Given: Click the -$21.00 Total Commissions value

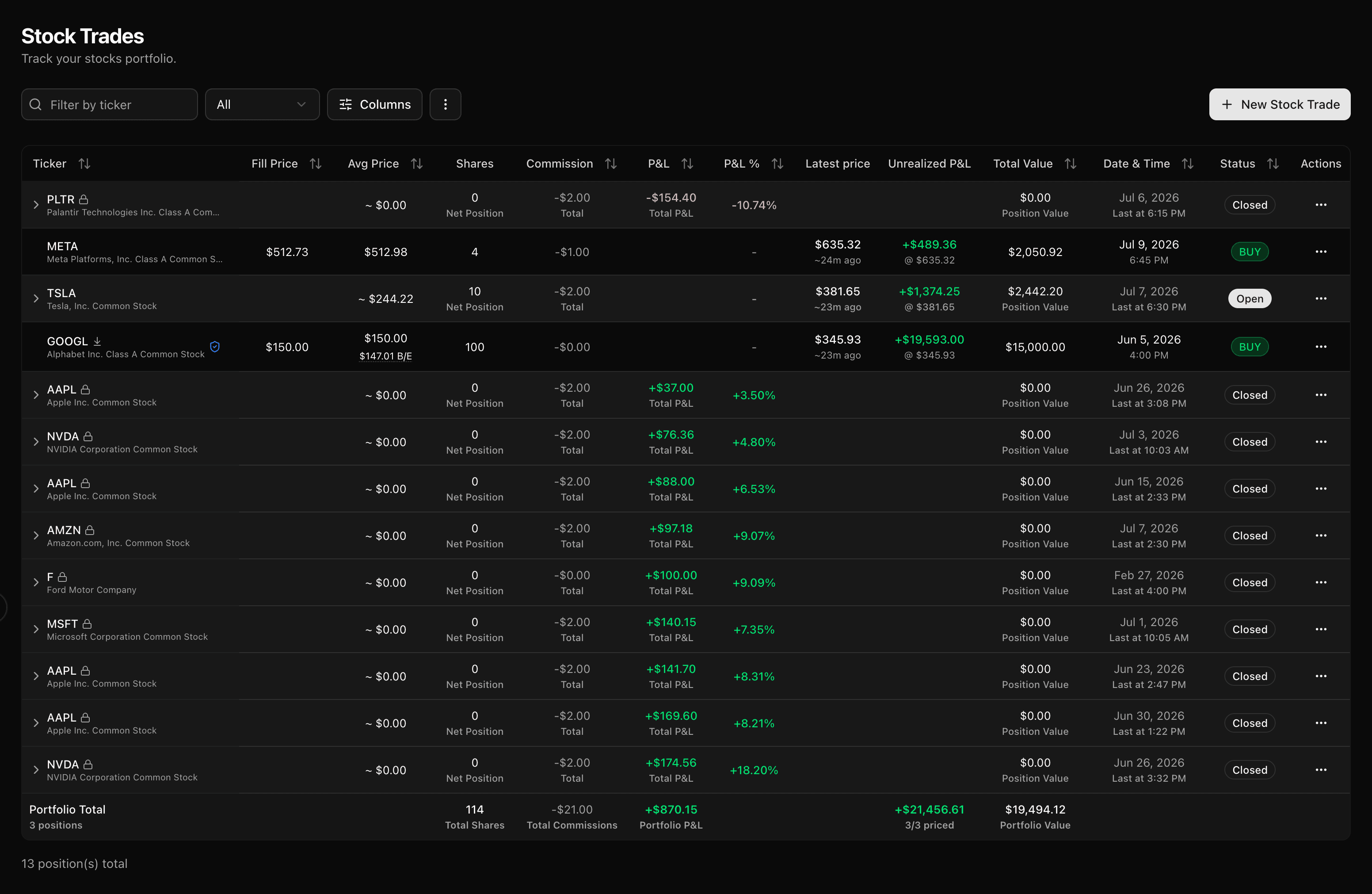Looking at the screenshot, I should (x=571, y=809).
